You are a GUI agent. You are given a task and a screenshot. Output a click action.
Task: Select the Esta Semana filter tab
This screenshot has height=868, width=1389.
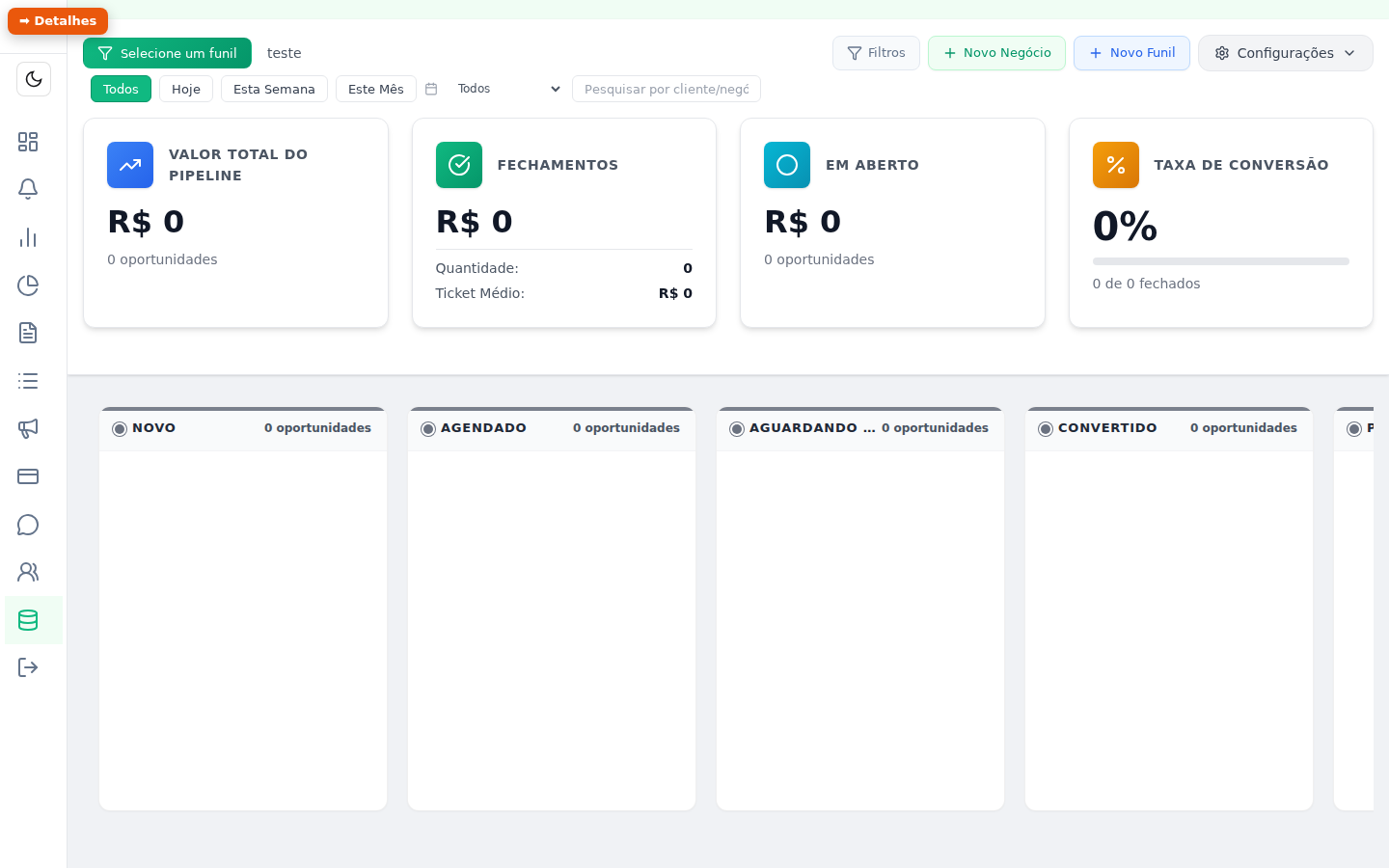tap(274, 89)
